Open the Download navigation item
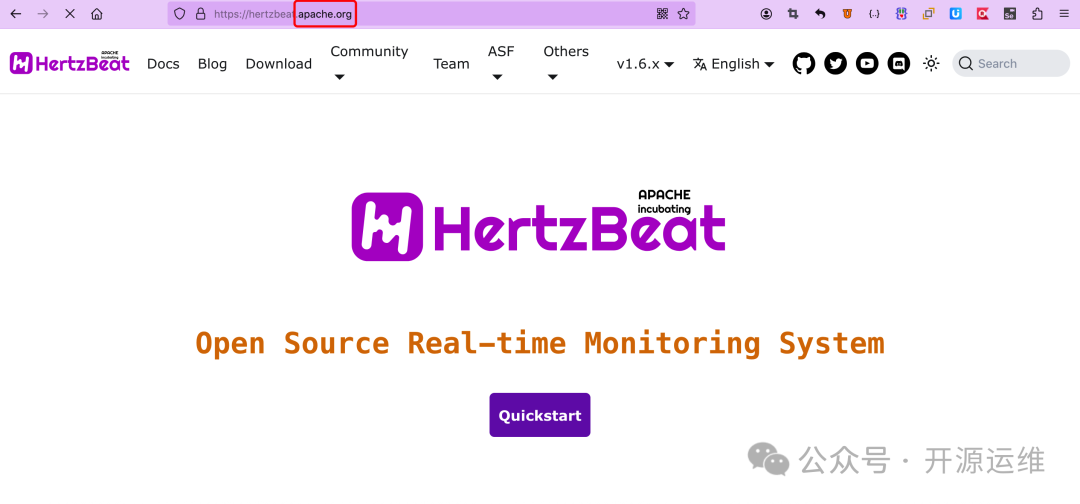Screen dimensions: 1080x504 click(279, 64)
